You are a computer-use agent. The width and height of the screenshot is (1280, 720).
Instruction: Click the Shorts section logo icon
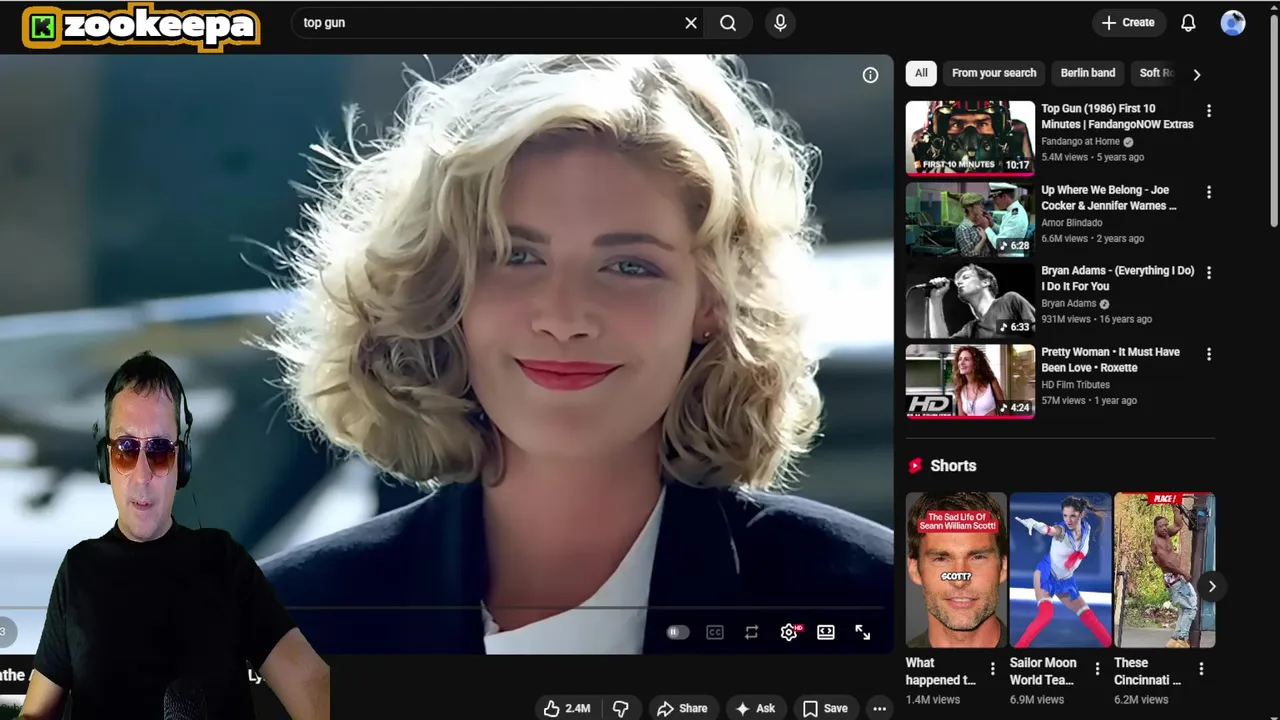pyautogui.click(x=914, y=466)
